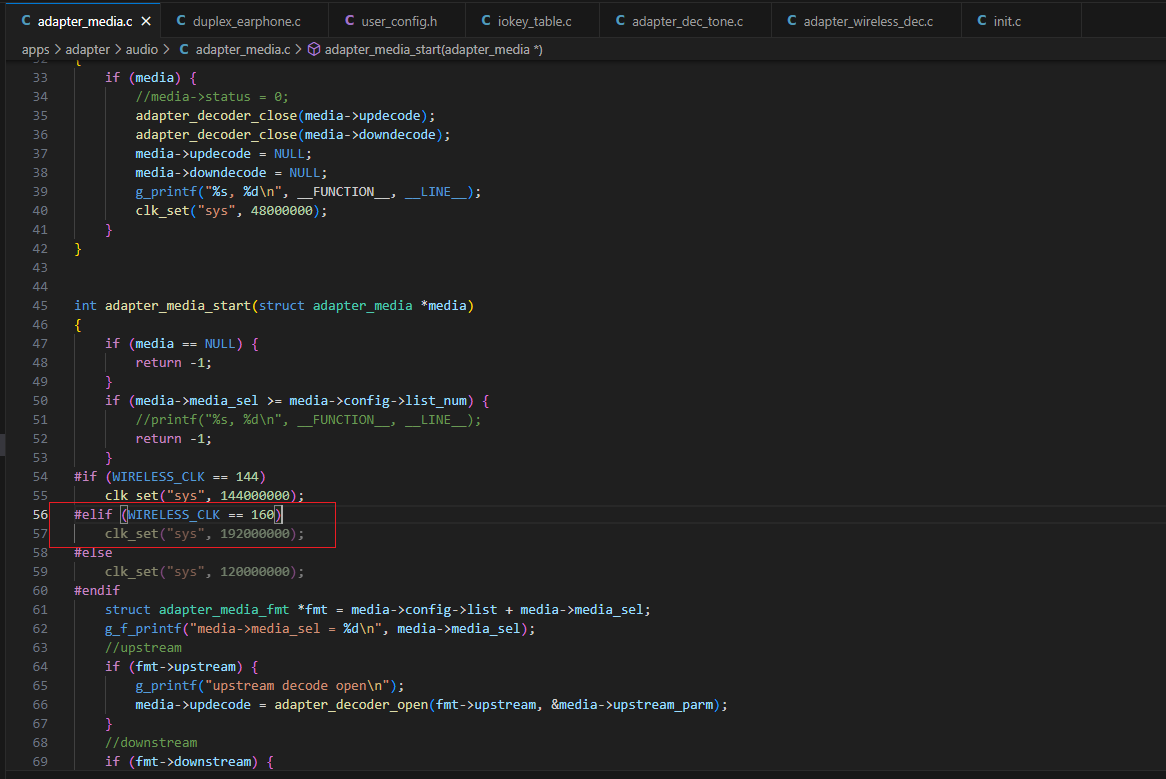Screen dimensions: 1166x779
Task: Click the value 120000000 on line 59
Action: (255, 572)
